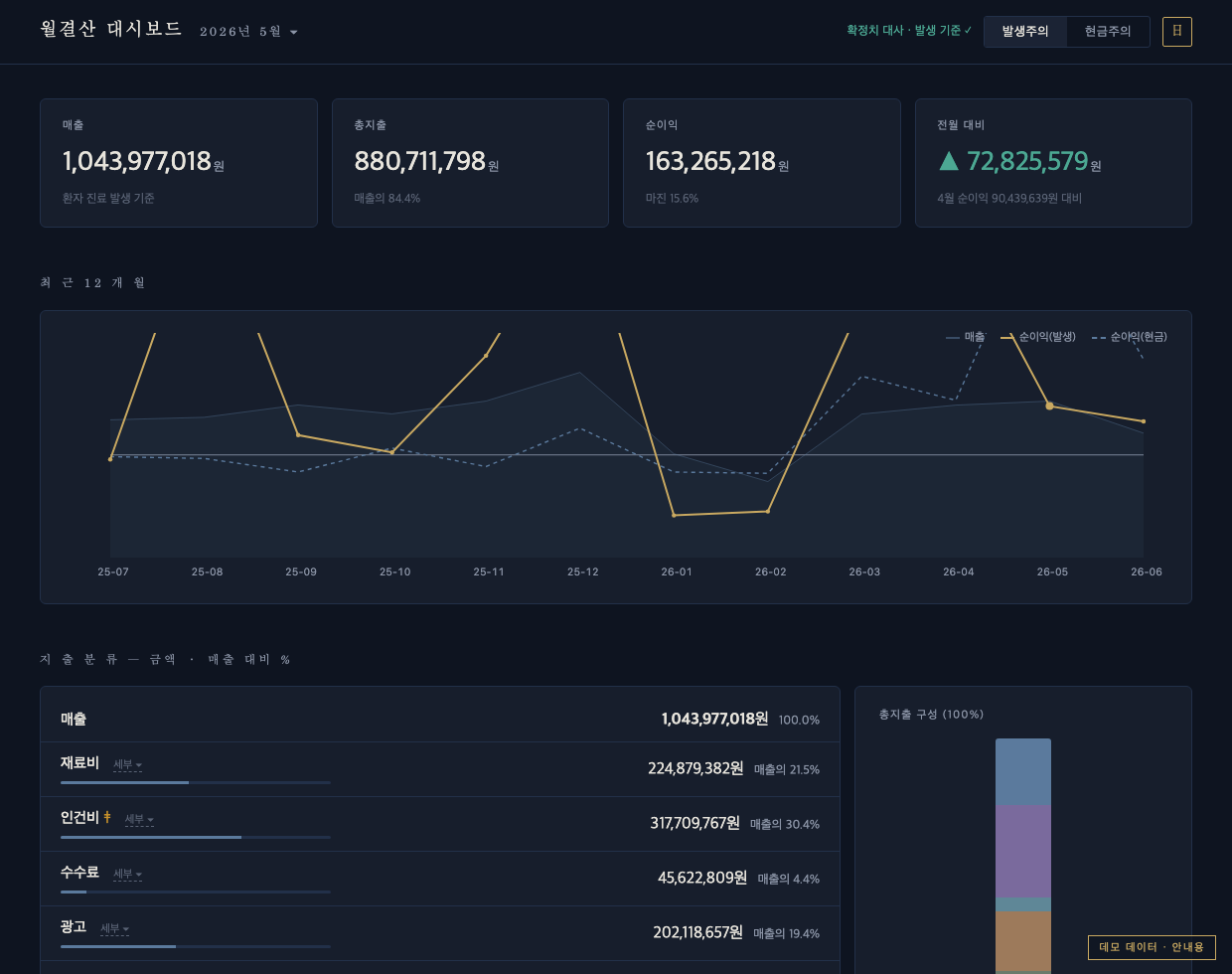Click the 순이익(발생) legend marker
Screen dimensions: 1232x974
click(1007, 338)
